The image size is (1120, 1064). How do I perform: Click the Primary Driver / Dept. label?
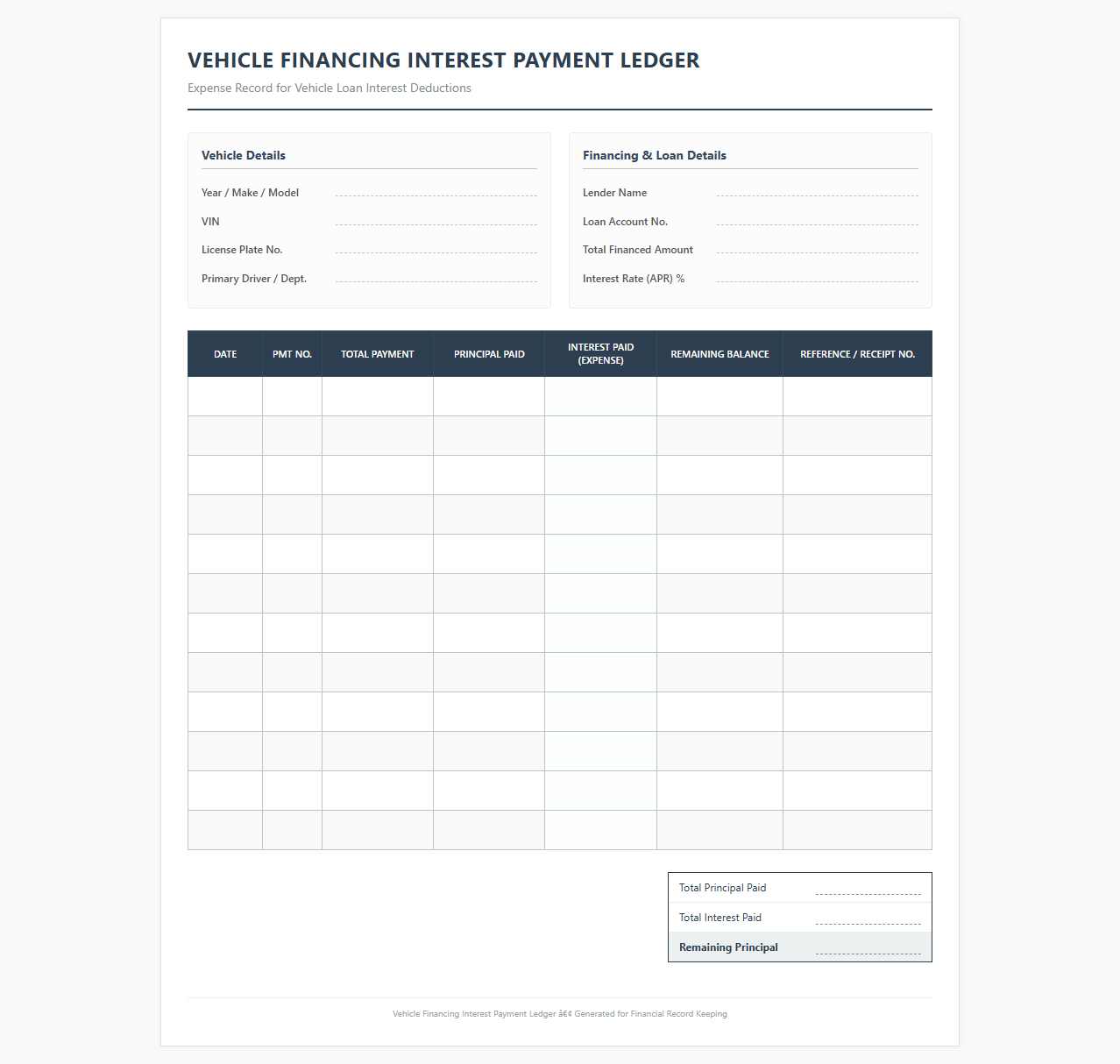(x=254, y=279)
